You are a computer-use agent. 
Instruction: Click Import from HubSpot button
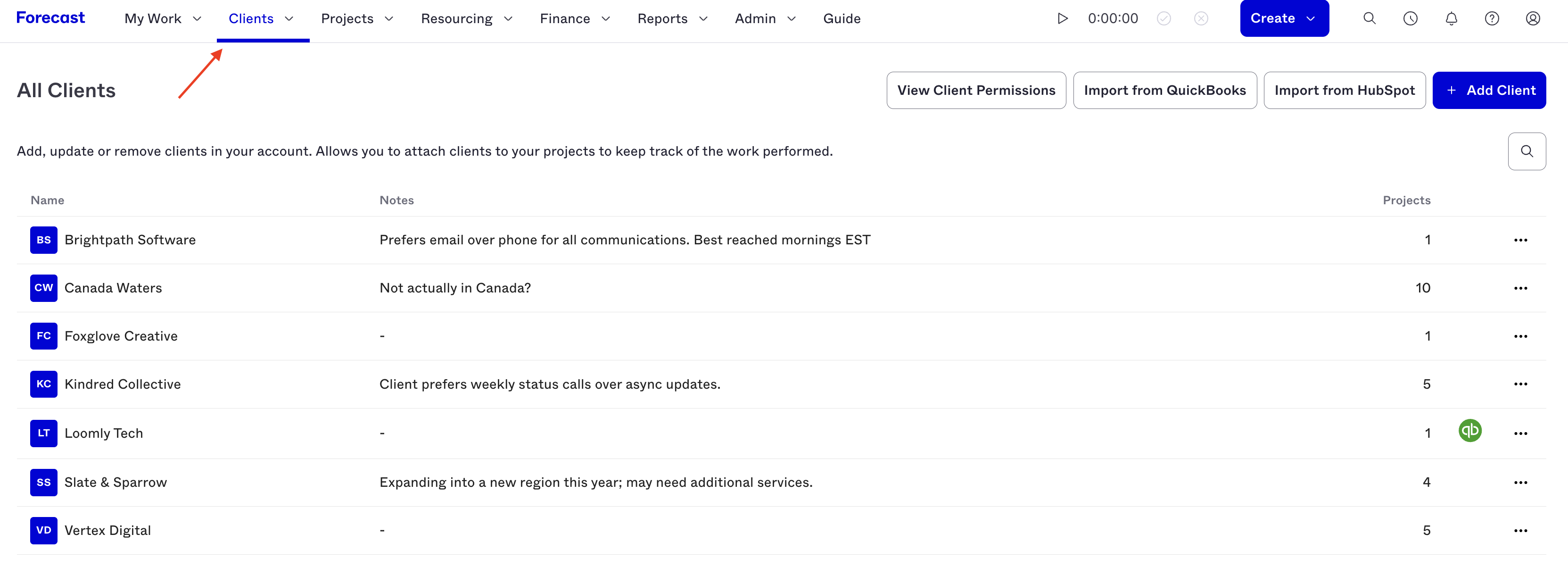1344,90
